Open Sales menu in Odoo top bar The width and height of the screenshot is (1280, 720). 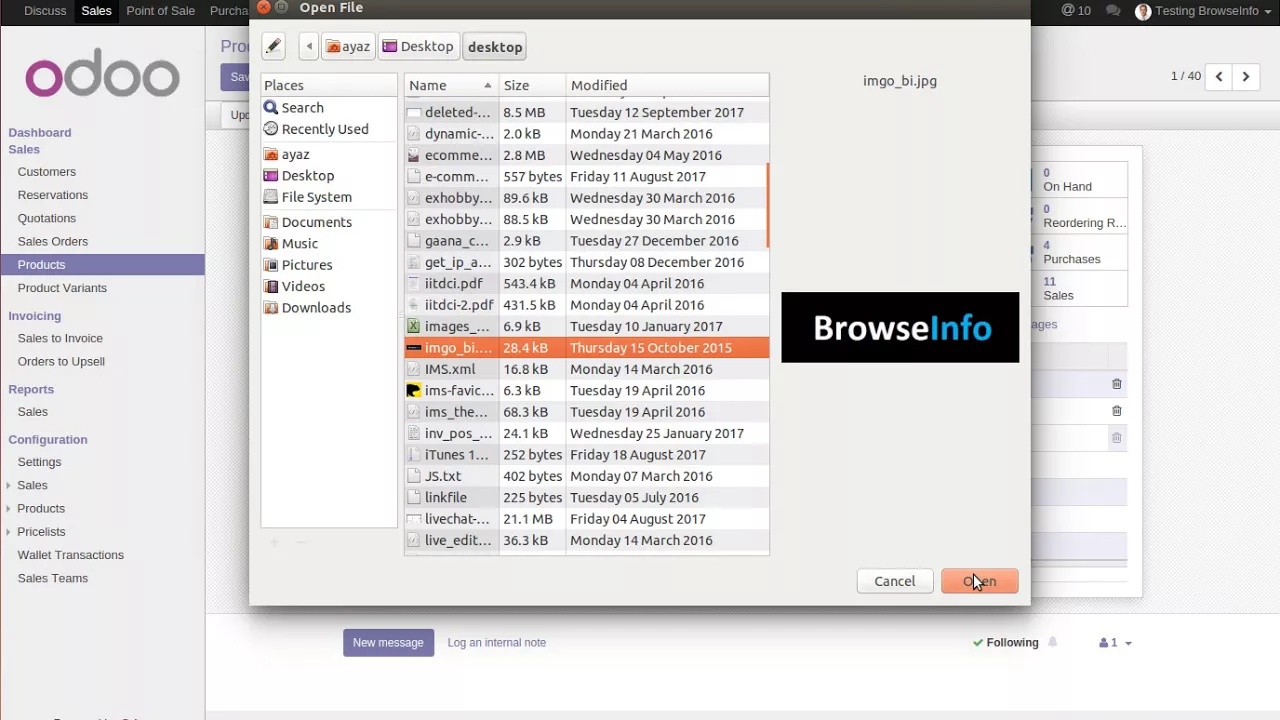click(96, 11)
